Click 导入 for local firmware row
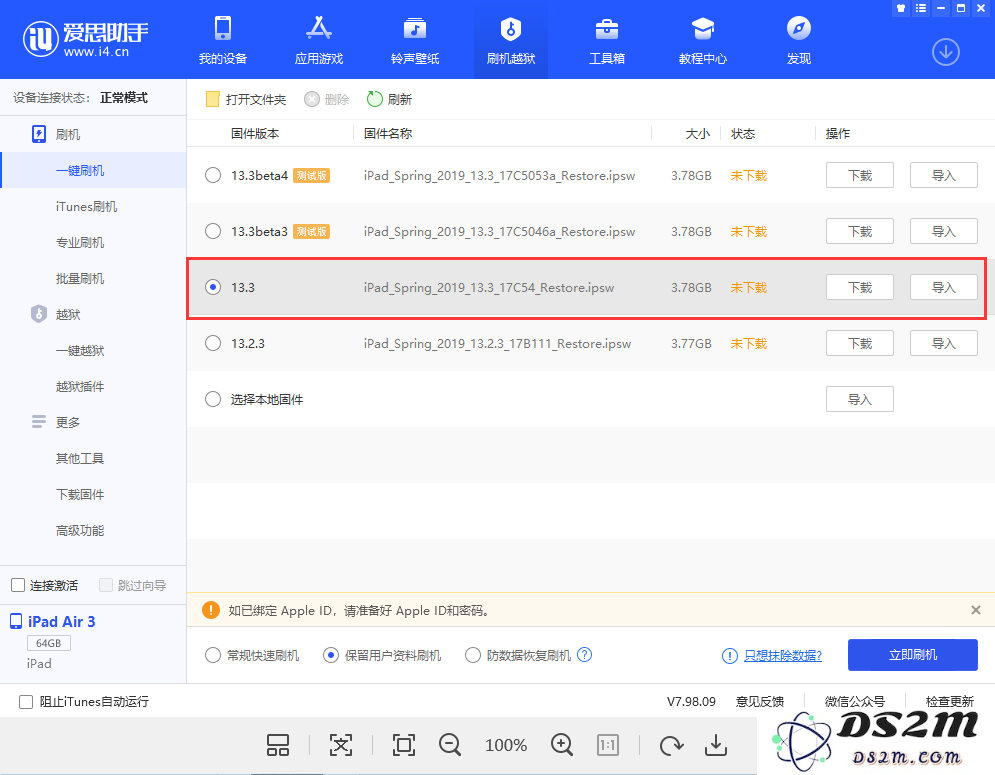The image size is (995, 775). [x=860, y=399]
